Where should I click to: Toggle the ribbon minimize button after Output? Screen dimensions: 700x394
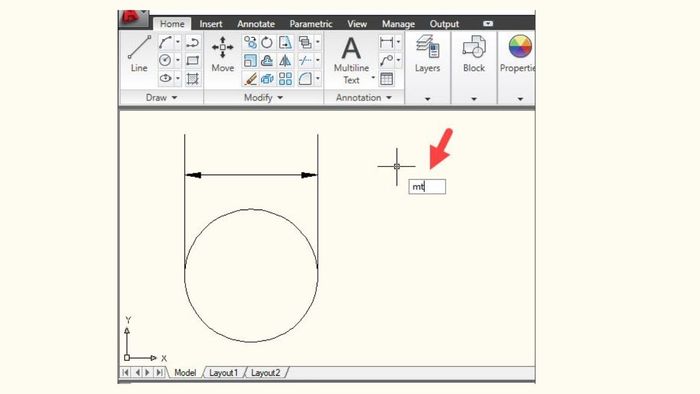tap(488, 24)
